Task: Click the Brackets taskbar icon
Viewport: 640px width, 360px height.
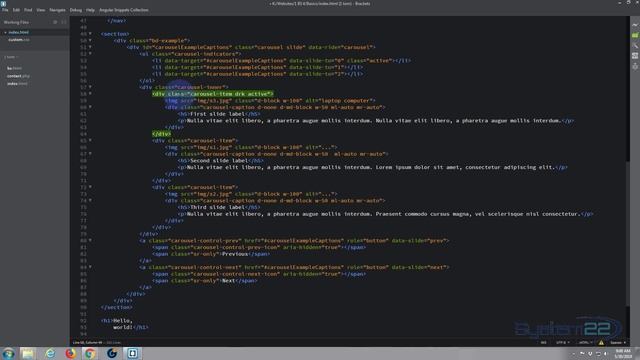Action: coord(132,353)
